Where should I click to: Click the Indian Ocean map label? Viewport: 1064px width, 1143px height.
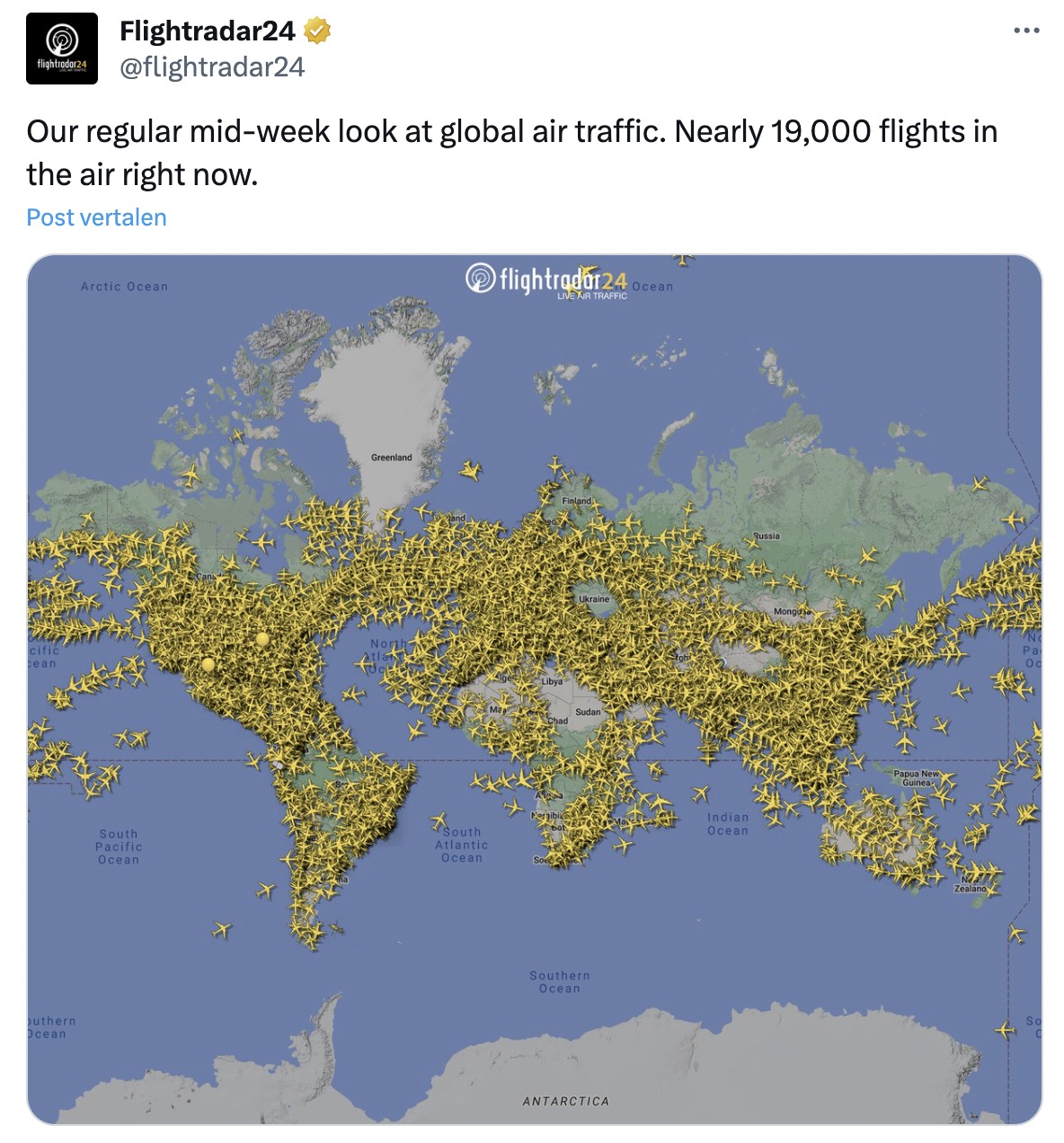tap(728, 824)
